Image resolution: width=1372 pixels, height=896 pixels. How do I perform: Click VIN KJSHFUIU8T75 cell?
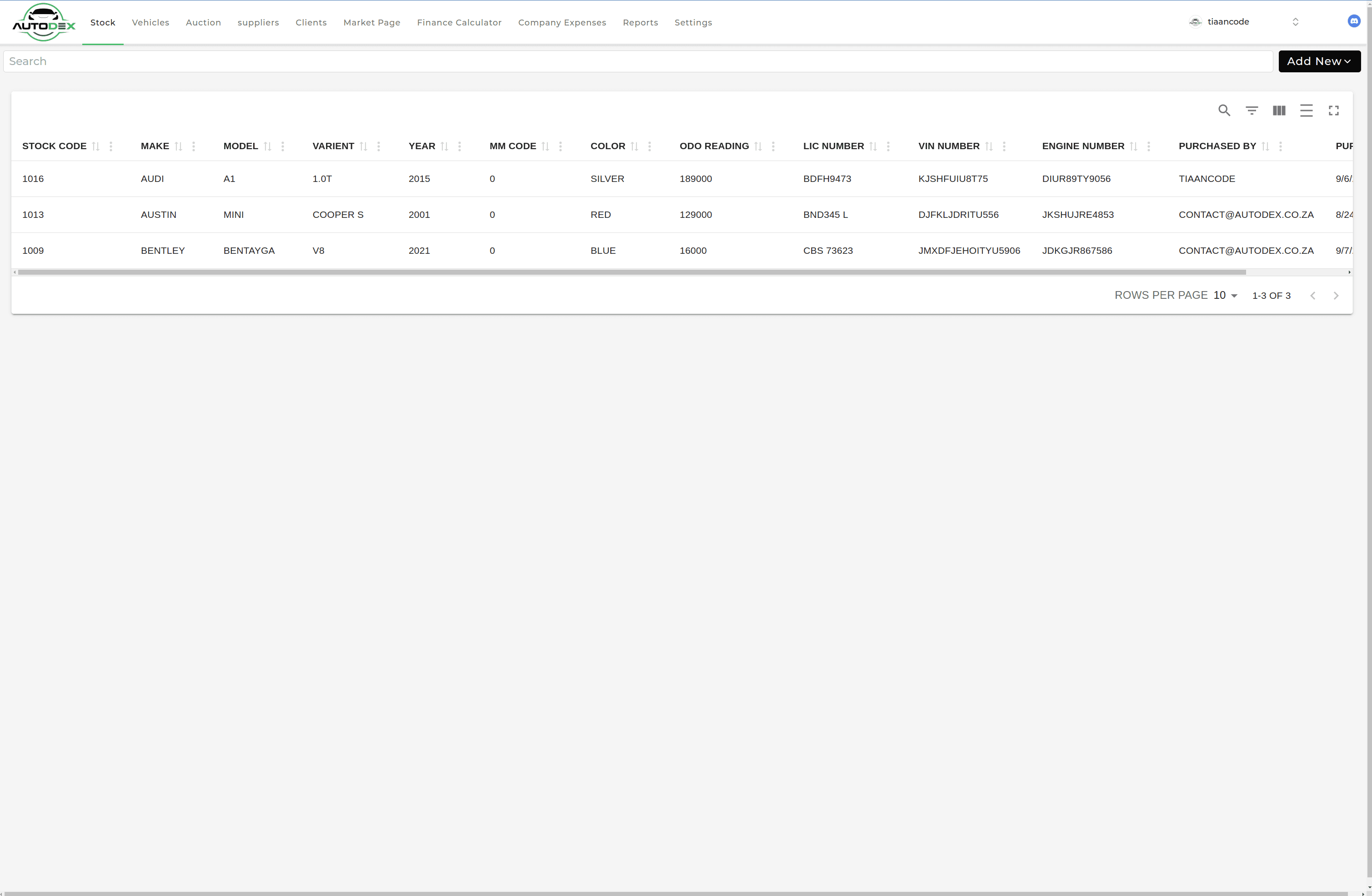[953, 179]
